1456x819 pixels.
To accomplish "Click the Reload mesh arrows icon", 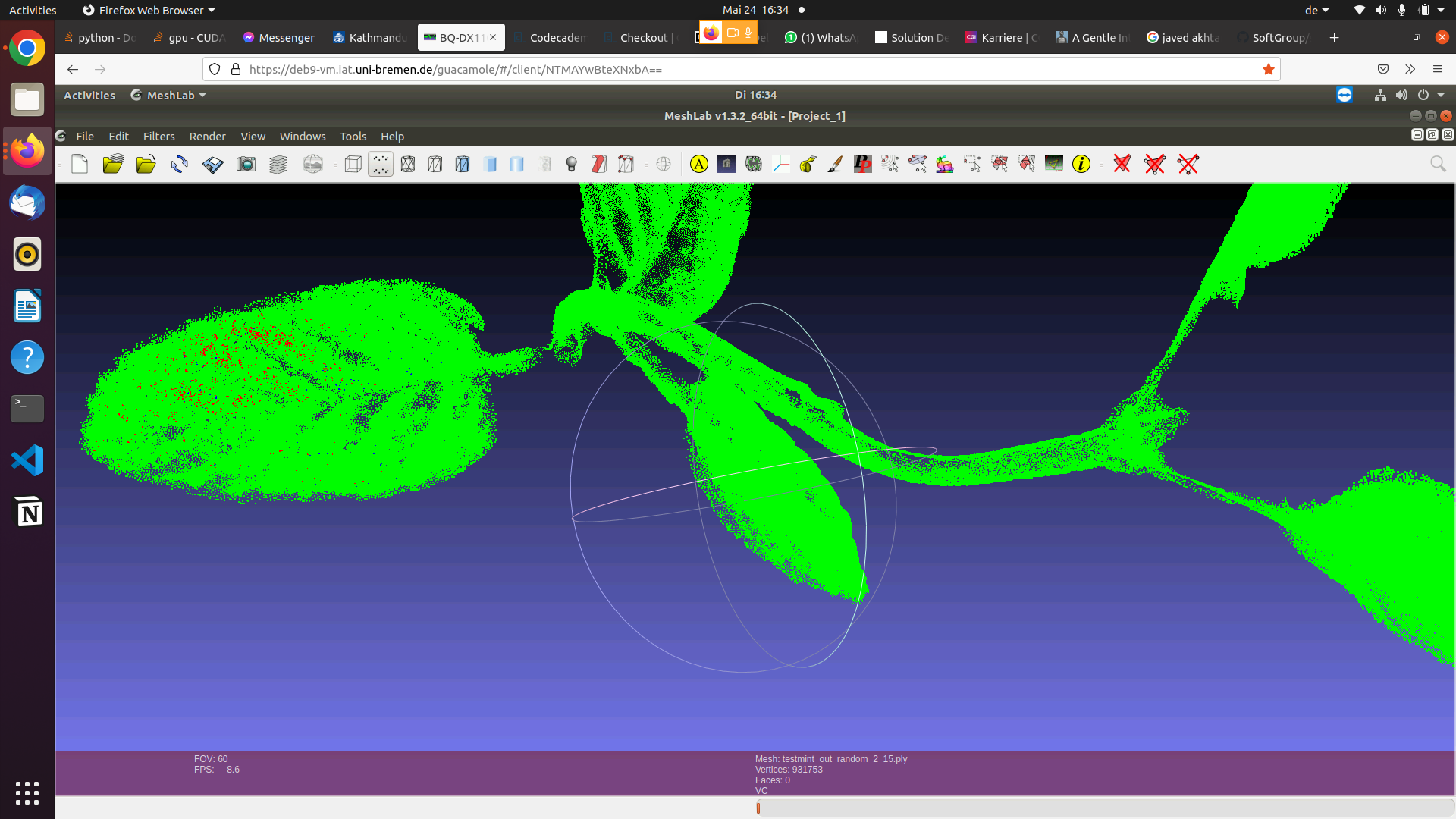I will [179, 164].
